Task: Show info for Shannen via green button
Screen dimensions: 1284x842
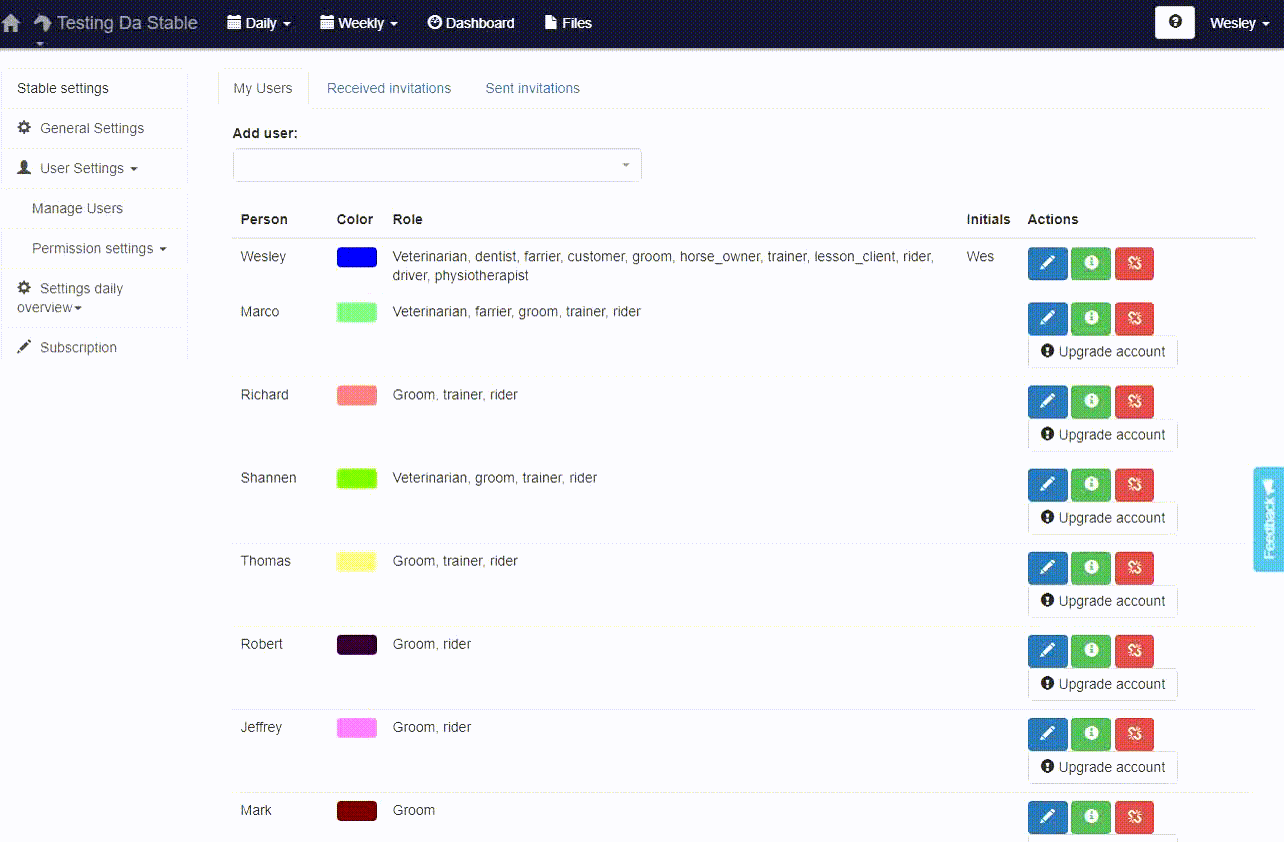Action: point(1091,485)
